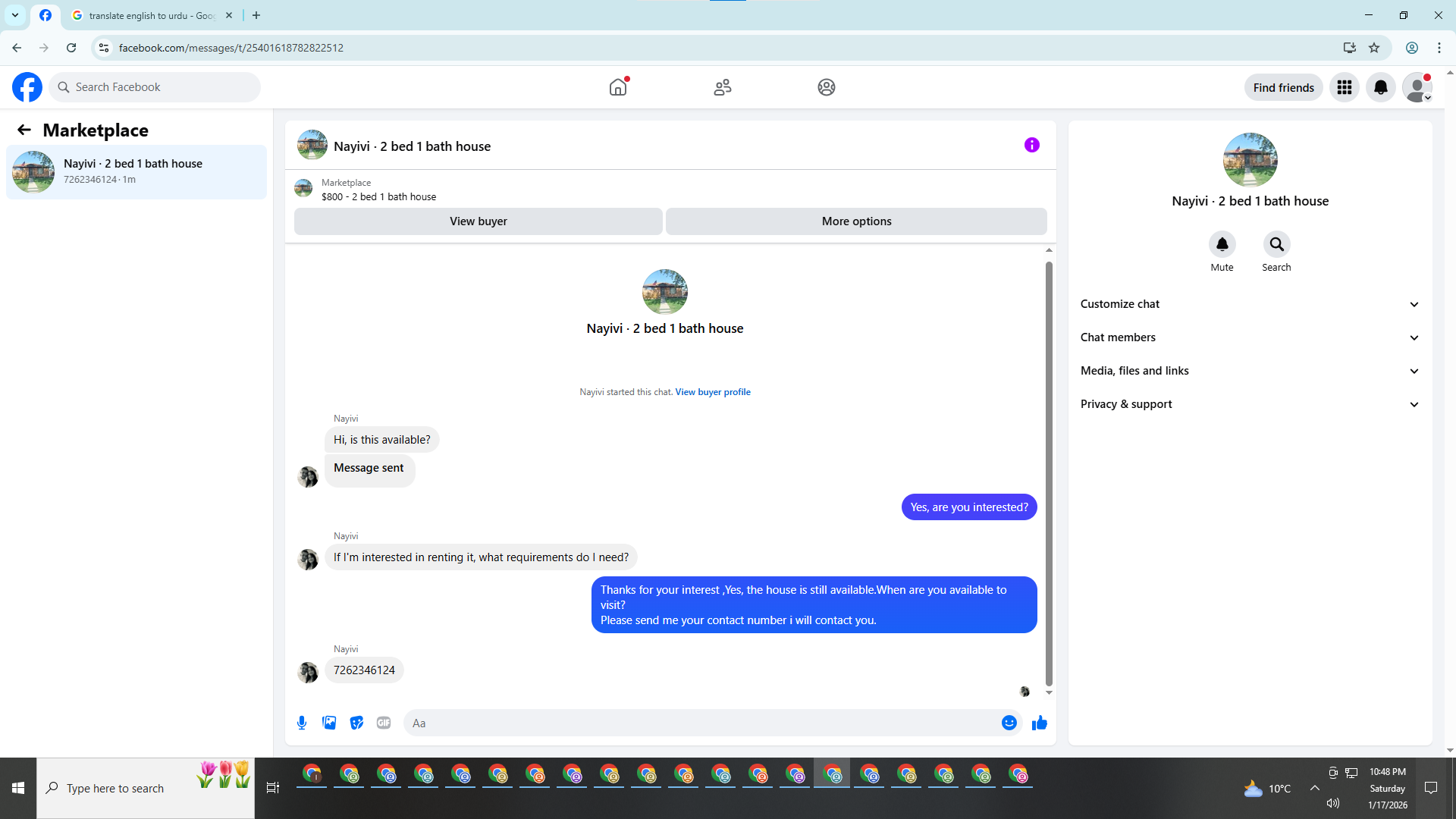Expand Privacy & support section
This screenshot has width=1456, height=819.
click(1249, 404)
